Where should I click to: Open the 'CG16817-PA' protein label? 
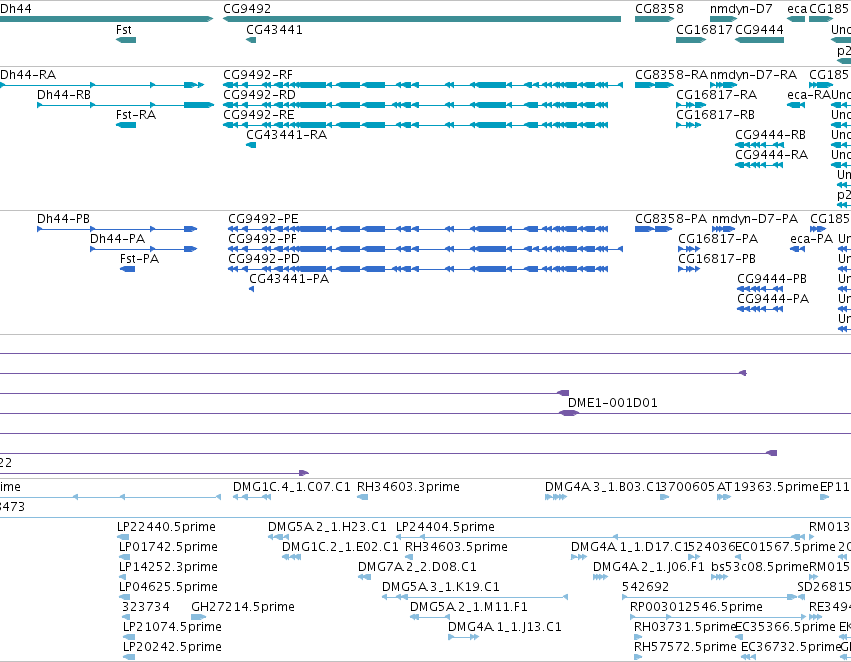pos(718,239)
